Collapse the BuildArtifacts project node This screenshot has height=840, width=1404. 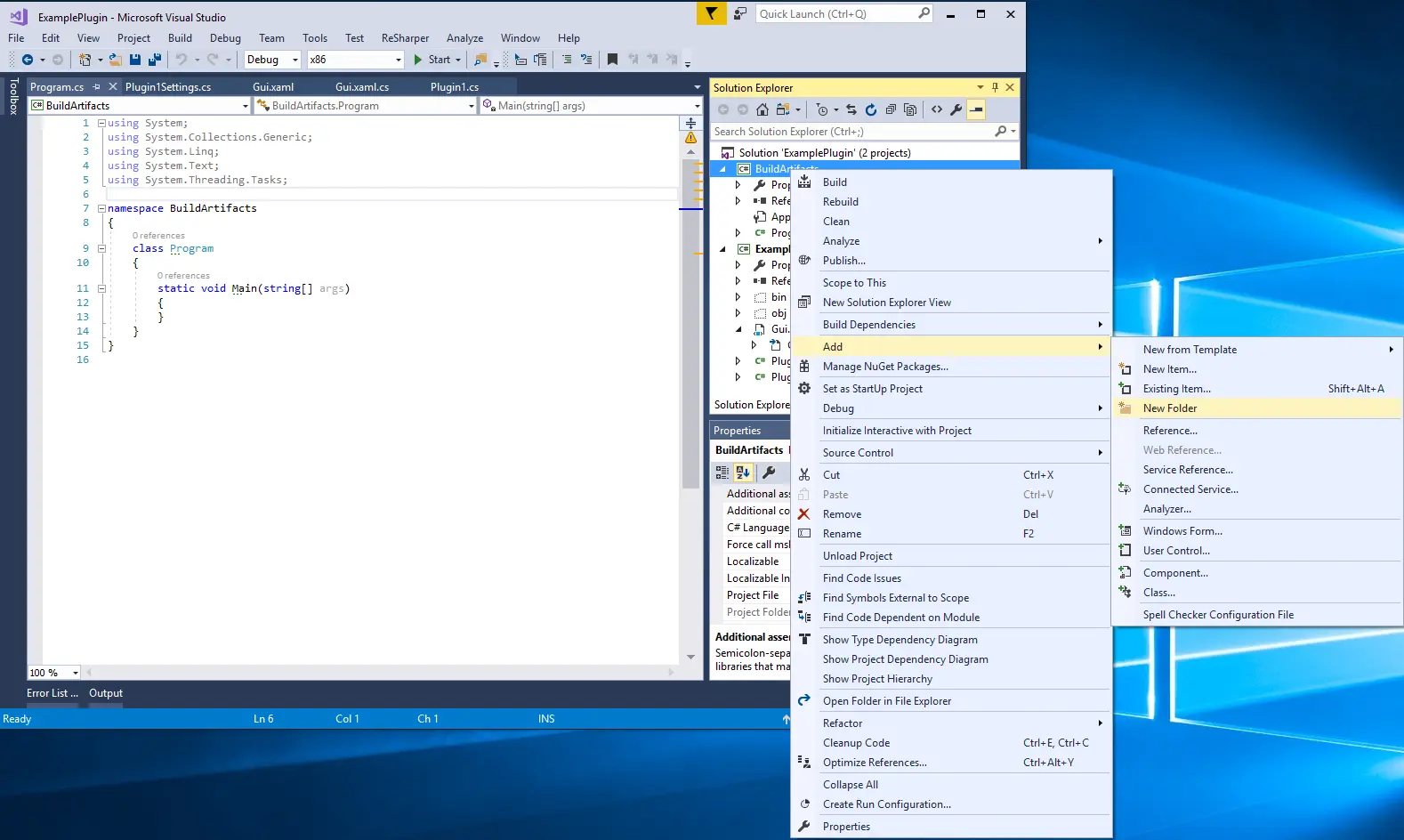click(x=722, y=169)
